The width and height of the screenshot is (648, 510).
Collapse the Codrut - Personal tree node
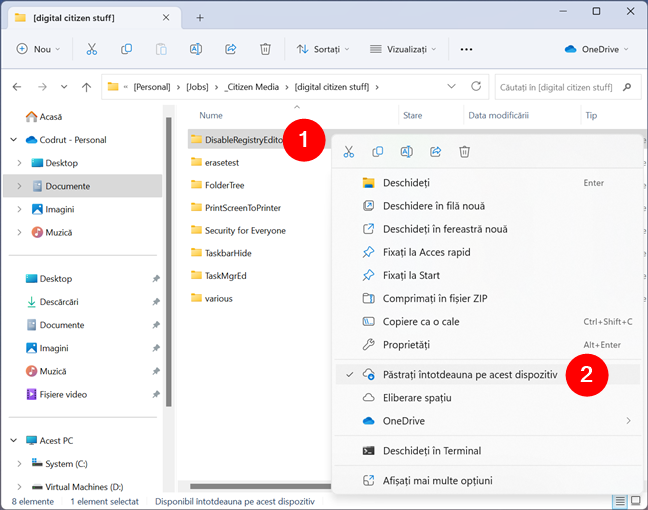pyautogui.click(x=14, y=140)
